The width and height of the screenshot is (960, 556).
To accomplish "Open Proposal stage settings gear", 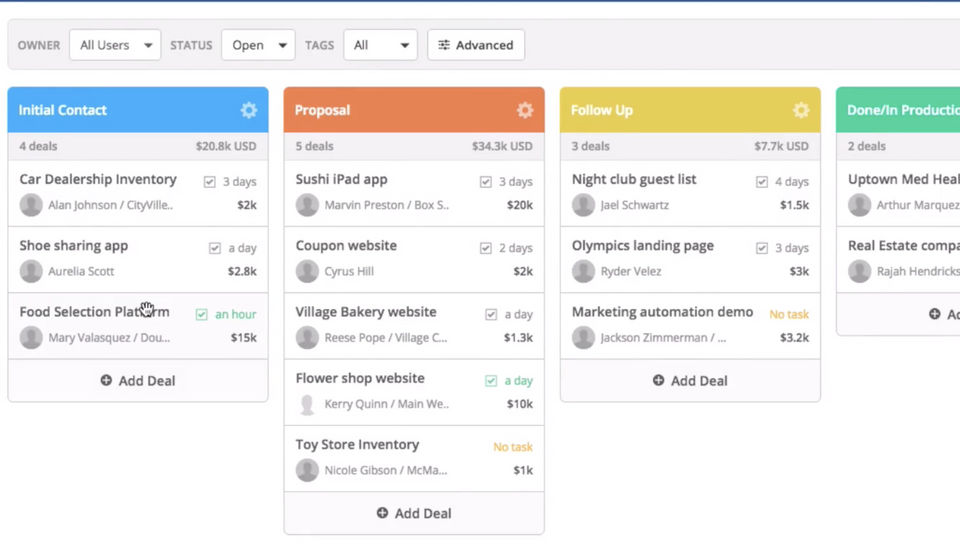I will tap(525, 110).
